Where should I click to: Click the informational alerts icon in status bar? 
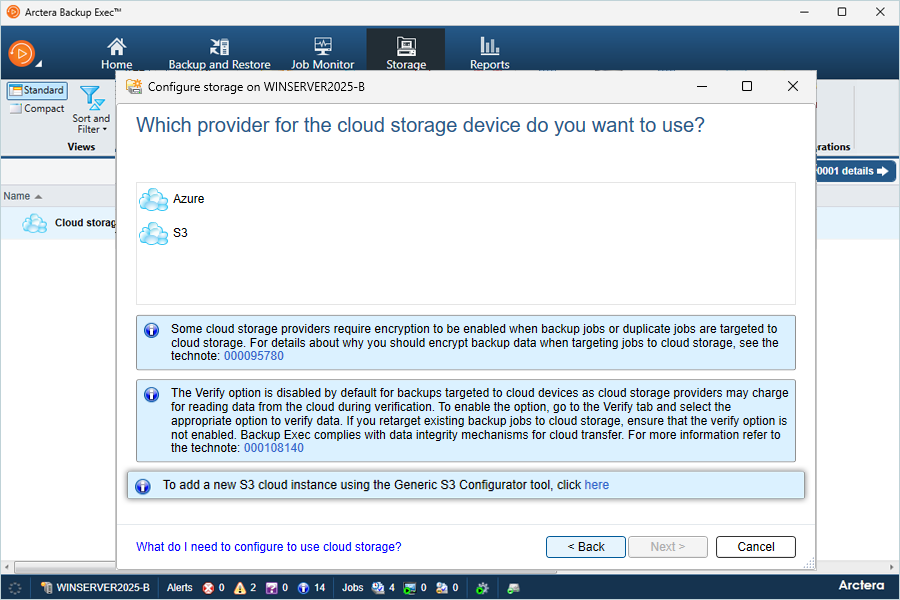click(x=304, y=588)
